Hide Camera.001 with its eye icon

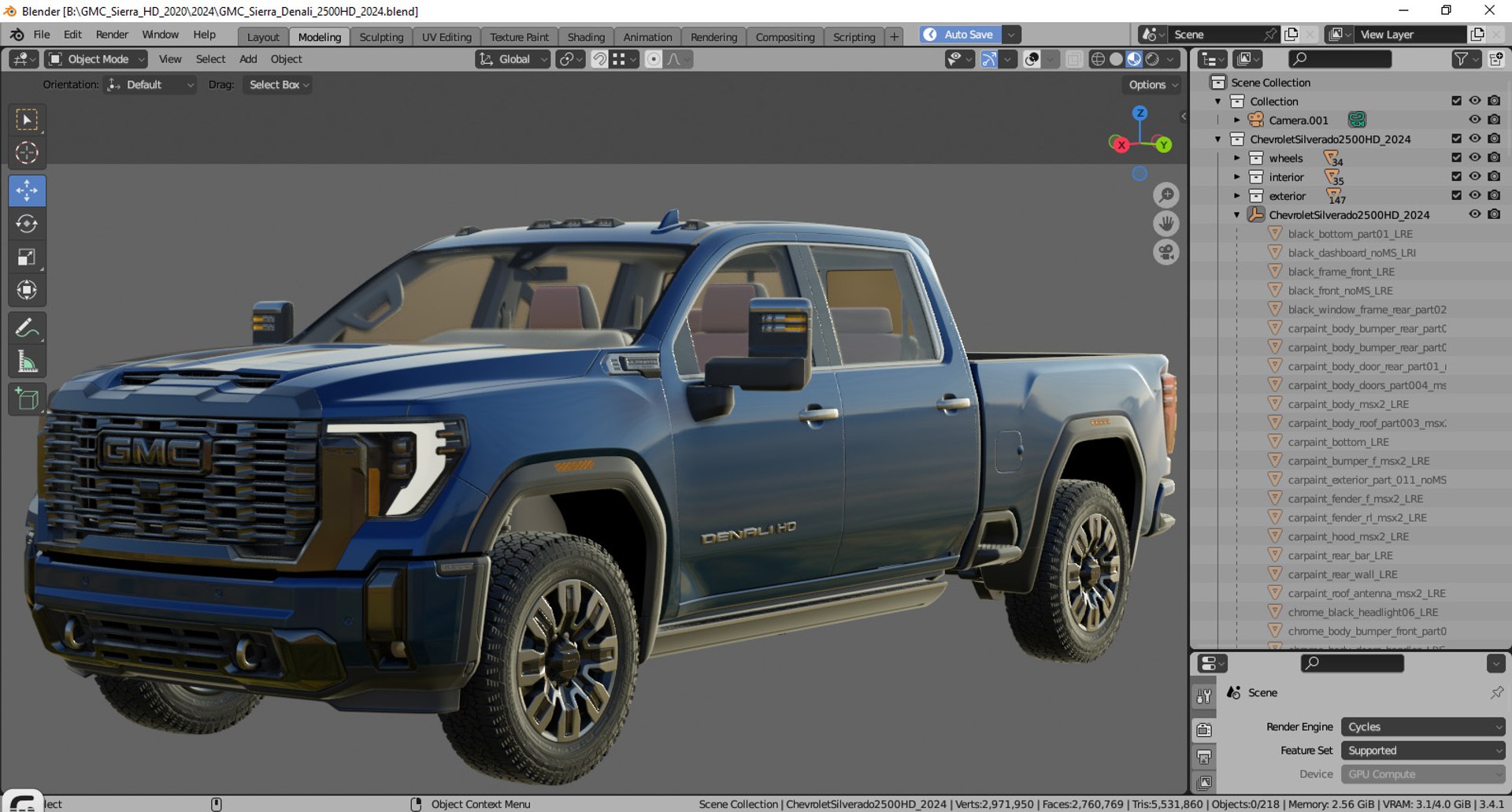tap(1475, 120)
